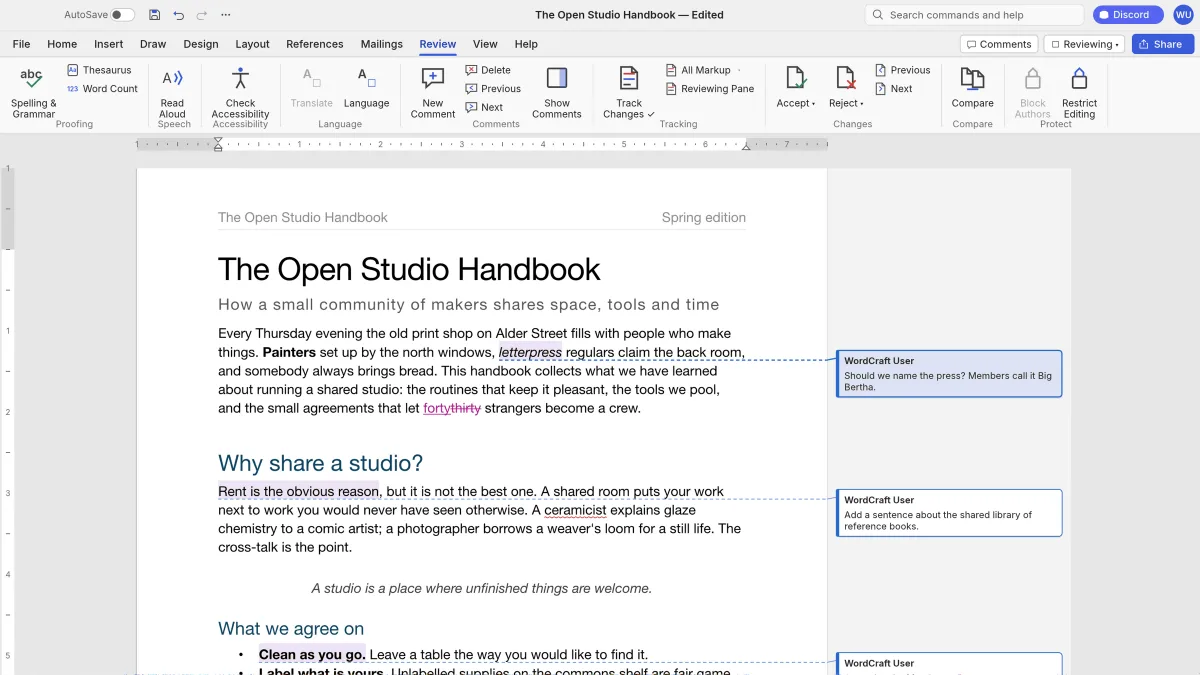This screenshot has height=675, width=1200.
Task: Open Compare documents tool
Action: 972,88
